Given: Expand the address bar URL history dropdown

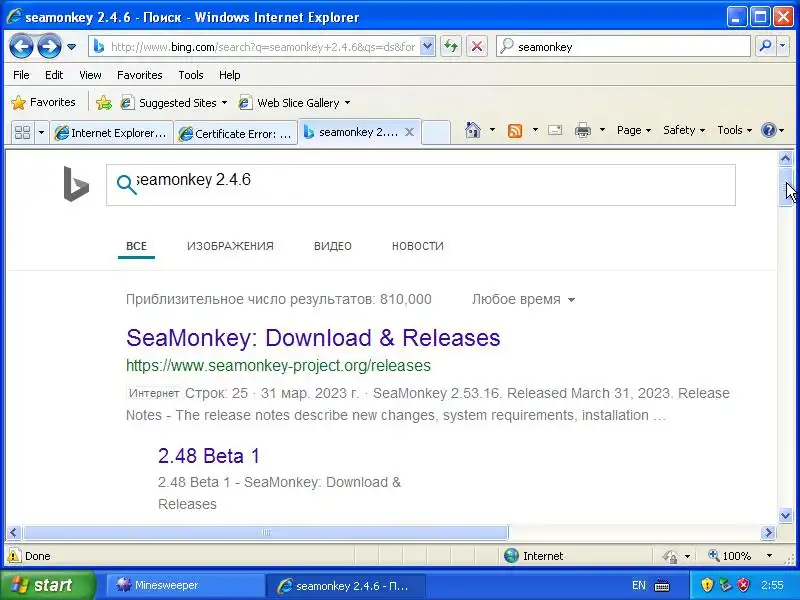Looking at the screenshot, I should (x=428, y=46).
